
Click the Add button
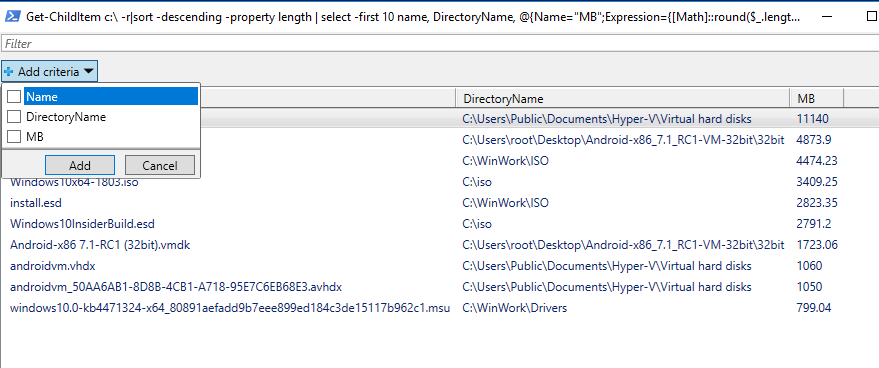click(x=80, y=165)
